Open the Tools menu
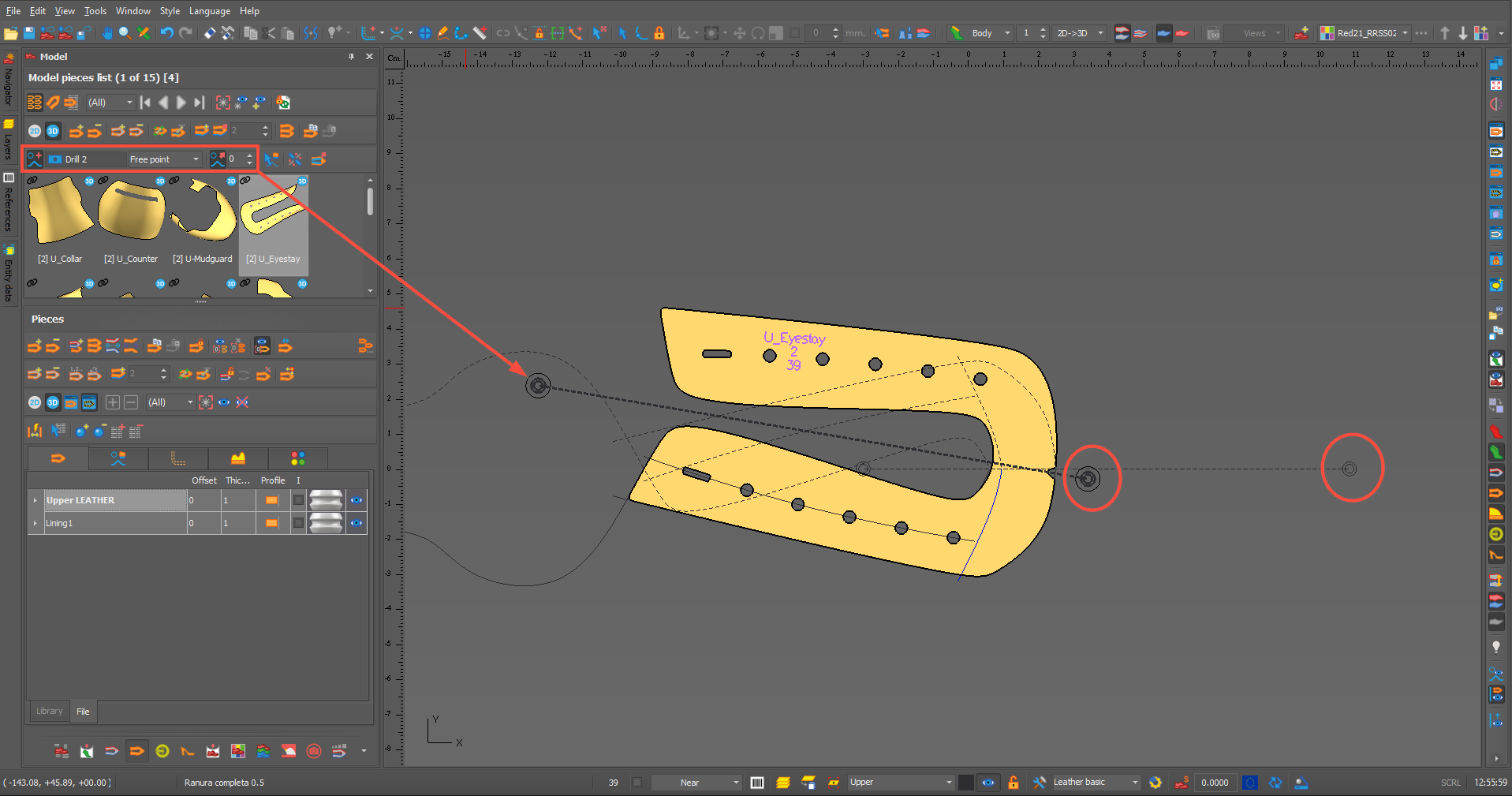Viewport: 1512px width, 796px height. point(95,11)
